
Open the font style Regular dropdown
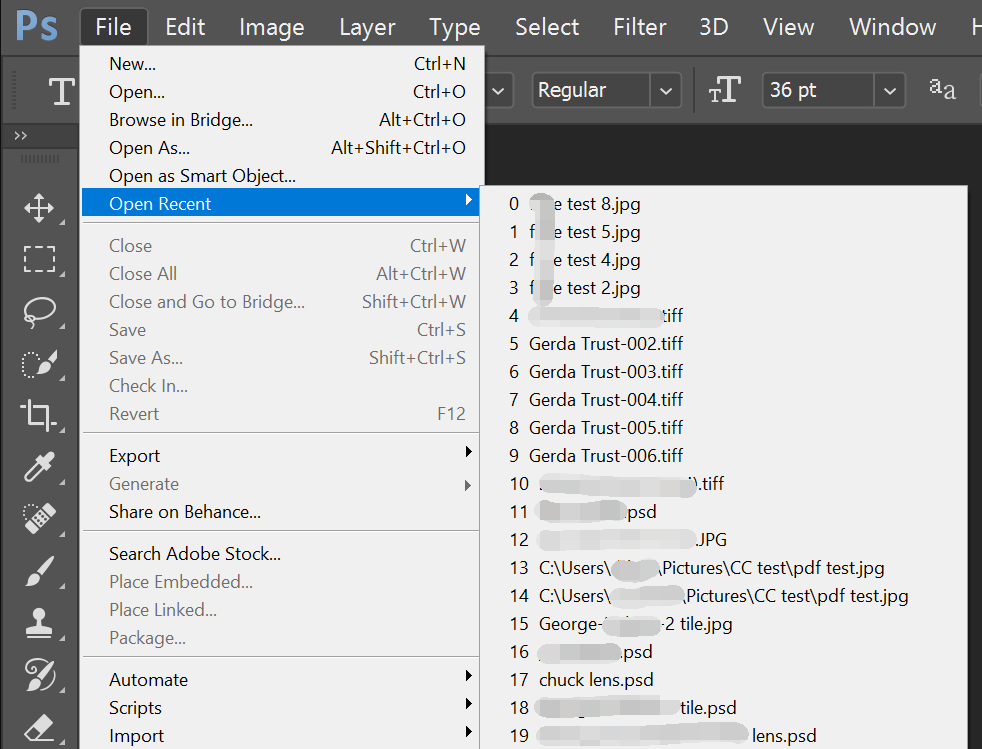[x=666, y=91]
